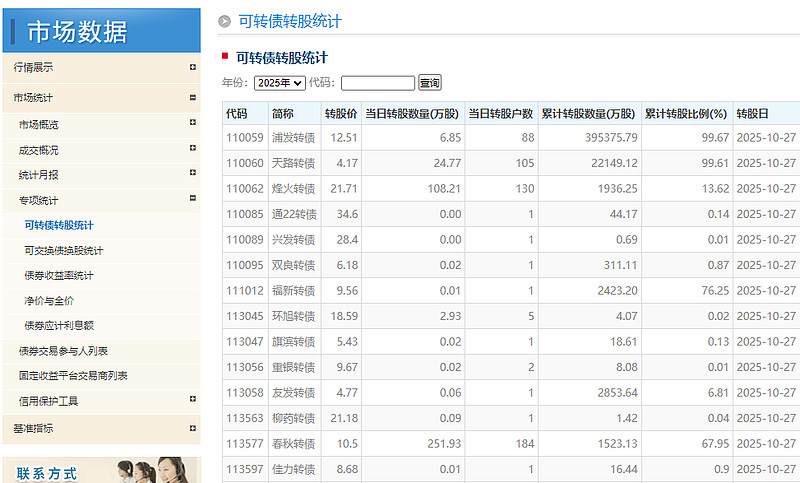Click the 当日转股户数 column header
Image resolution: width=800 pixels, height=483 pixels.
tap(501, 114)
